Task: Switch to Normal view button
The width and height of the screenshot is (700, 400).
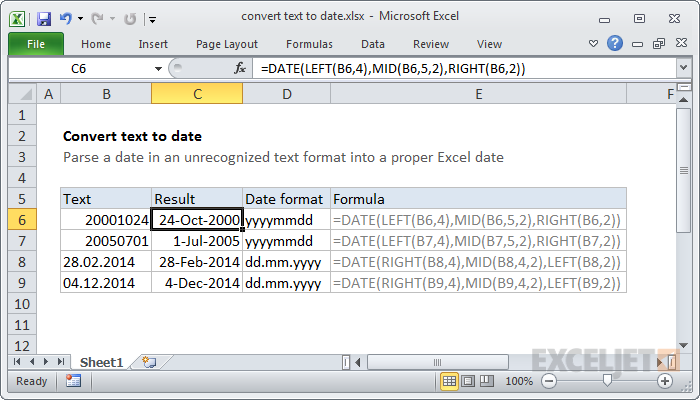Action: point(449,381)
